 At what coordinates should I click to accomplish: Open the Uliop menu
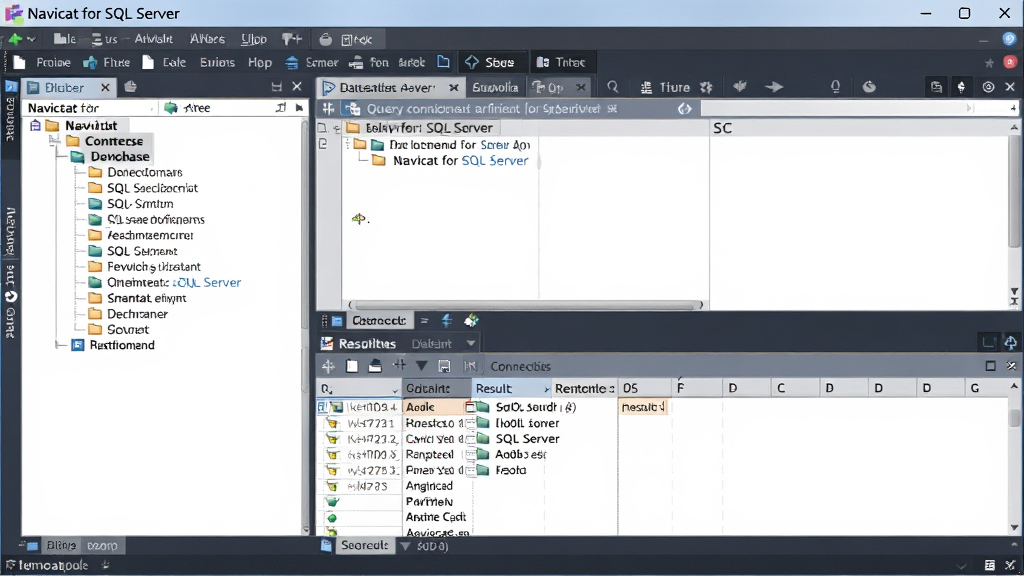click(x=253, y=39)
